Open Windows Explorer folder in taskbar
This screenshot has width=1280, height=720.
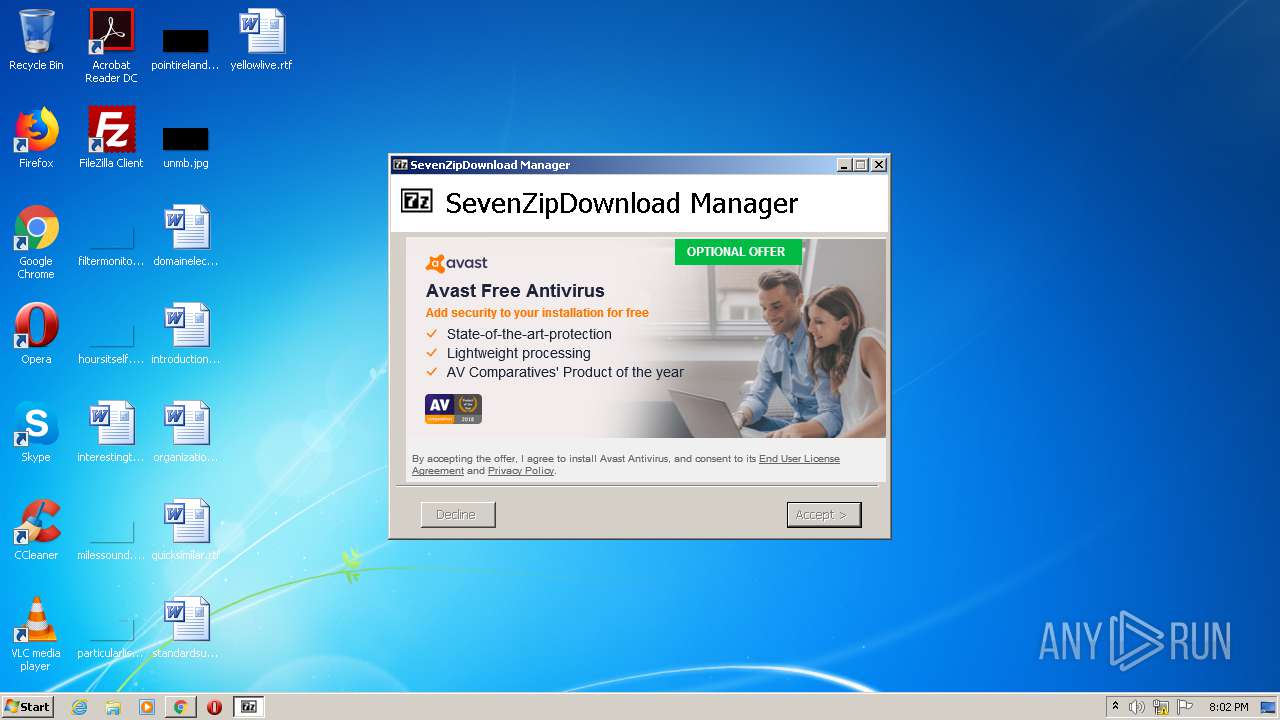click(x=113, y=707)
